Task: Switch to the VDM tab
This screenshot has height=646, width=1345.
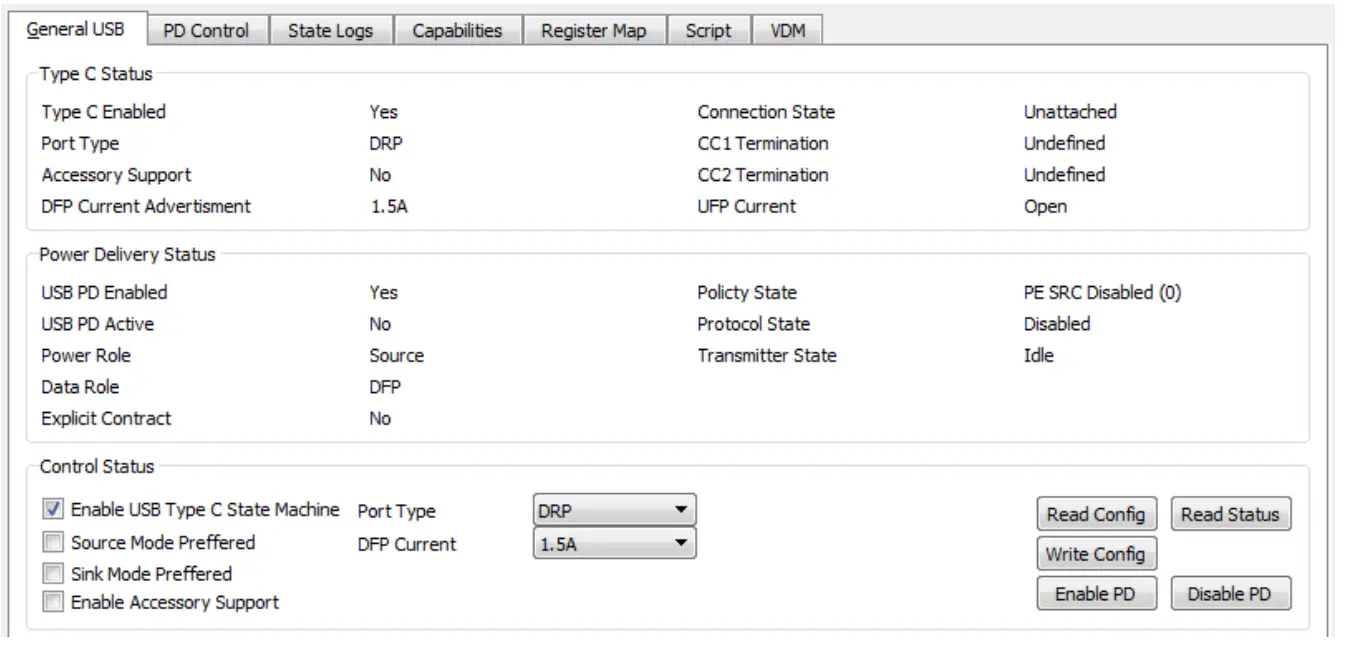Action: coord(788,31)
